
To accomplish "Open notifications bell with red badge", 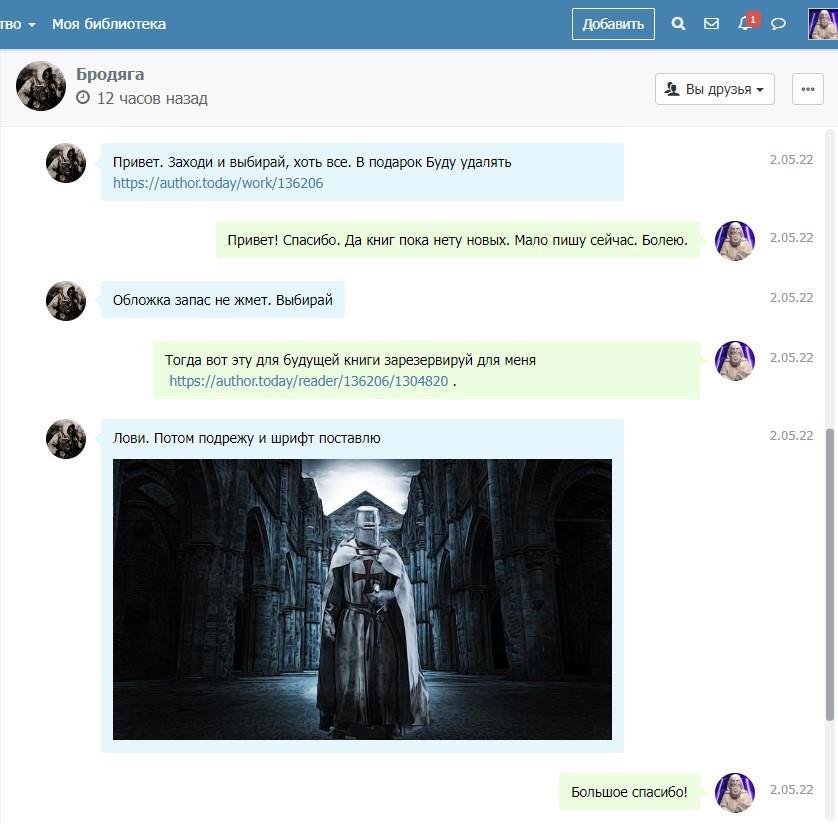I will [x=745, y=23].
